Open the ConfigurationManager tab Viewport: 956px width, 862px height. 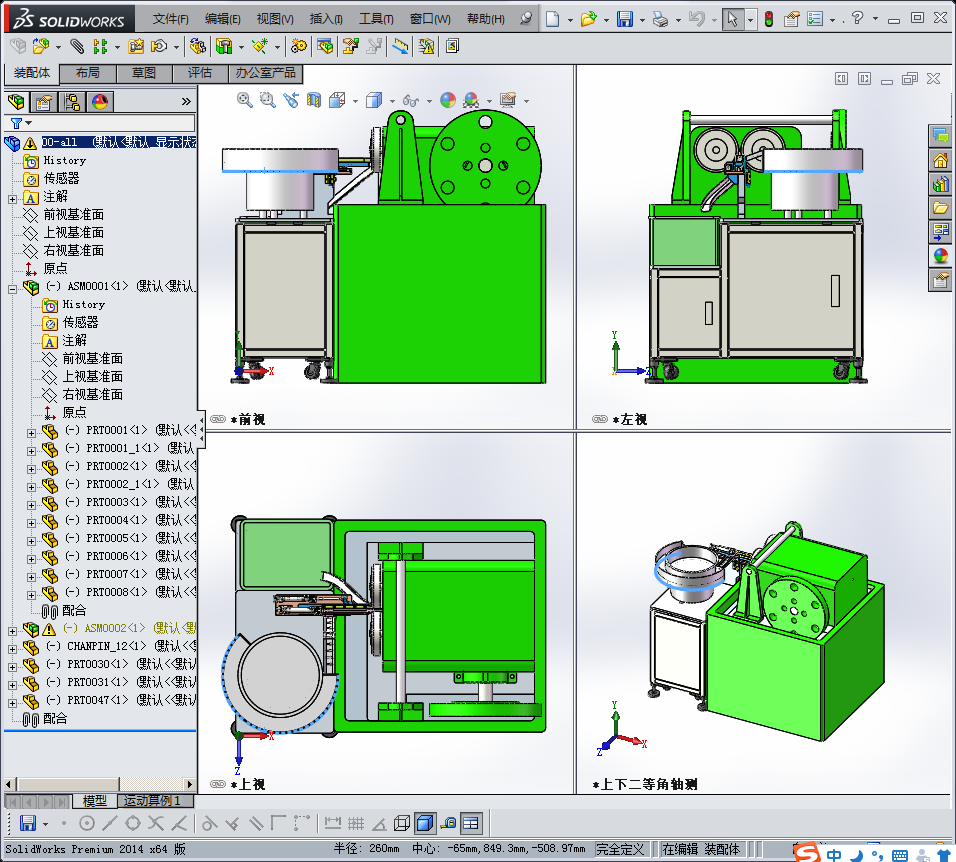point(71,102)
